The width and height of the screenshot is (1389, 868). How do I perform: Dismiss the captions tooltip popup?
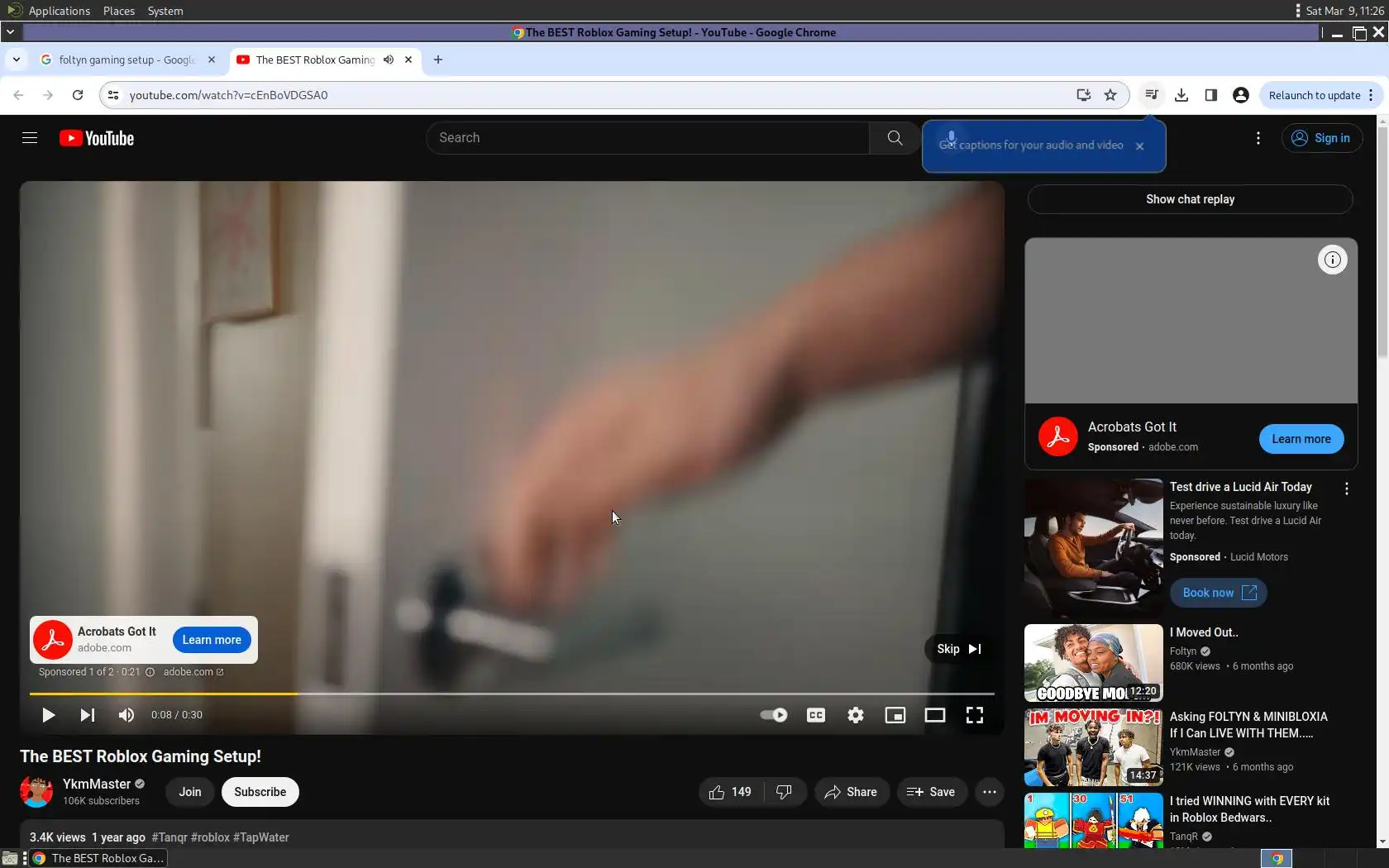[1140, 146]
